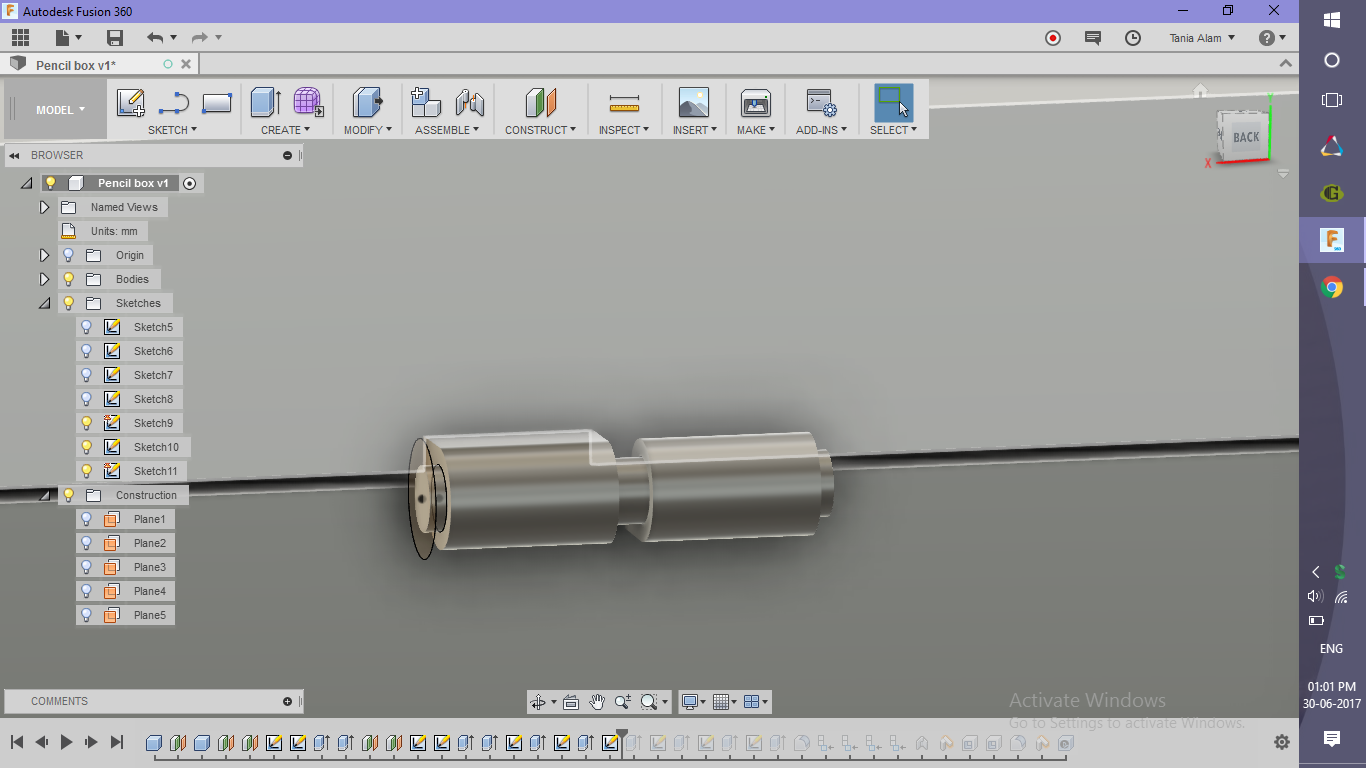Click the Select tool icon
Screen dimensions: 1366x768
click(894, 103)
